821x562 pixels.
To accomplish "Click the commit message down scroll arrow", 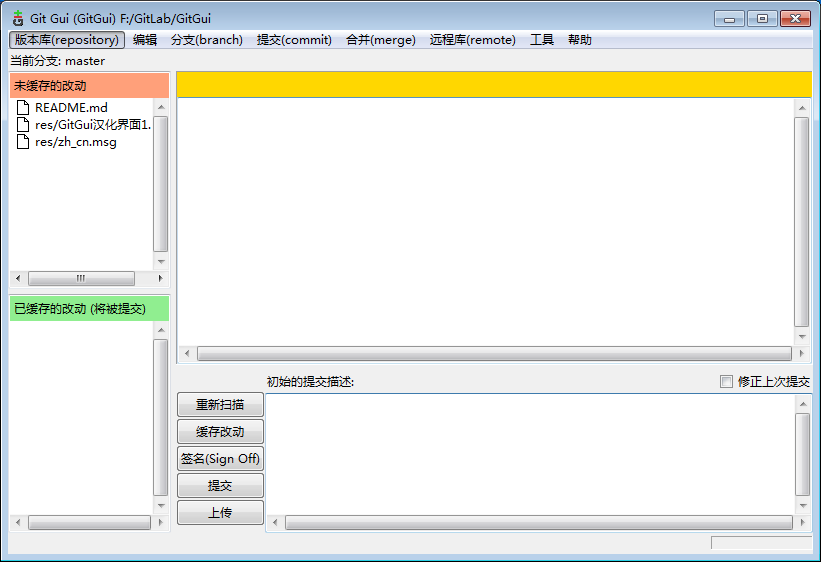I will click(x=803, y=505).
